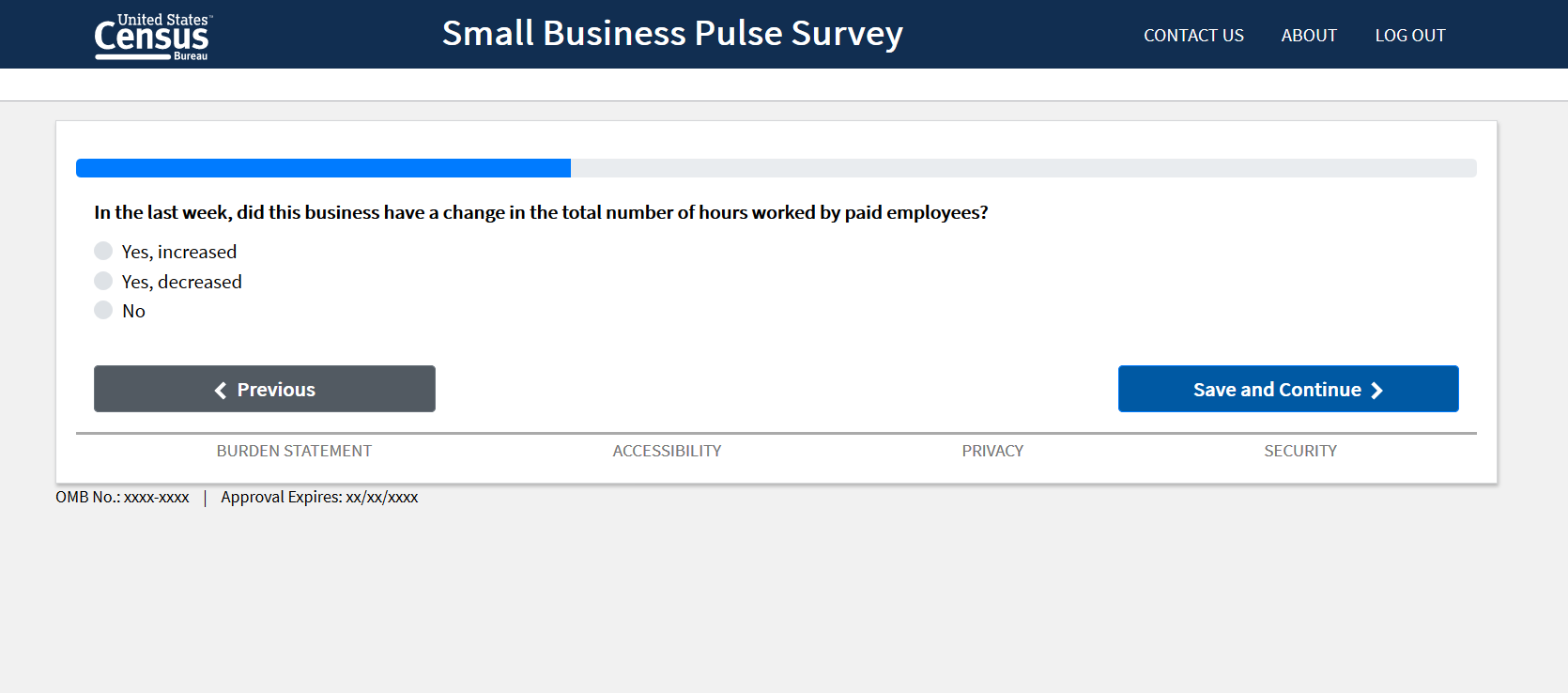View the Accessibility footer link
The height and width of the screenshot is (693, 1568).
(x=667, y=451)
